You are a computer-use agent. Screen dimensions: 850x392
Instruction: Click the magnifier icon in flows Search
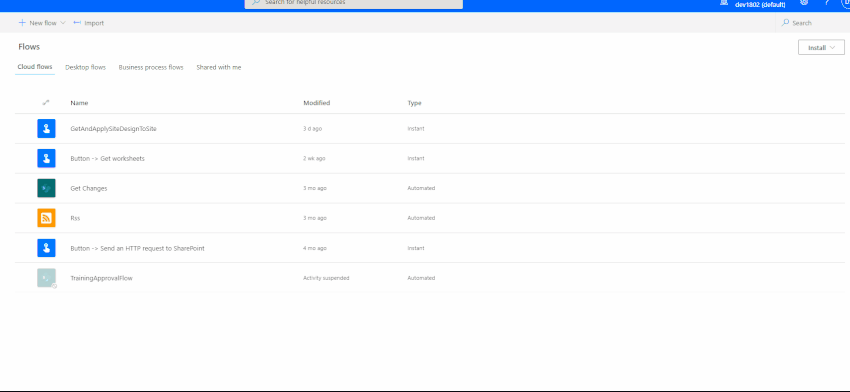coord(785,23)
